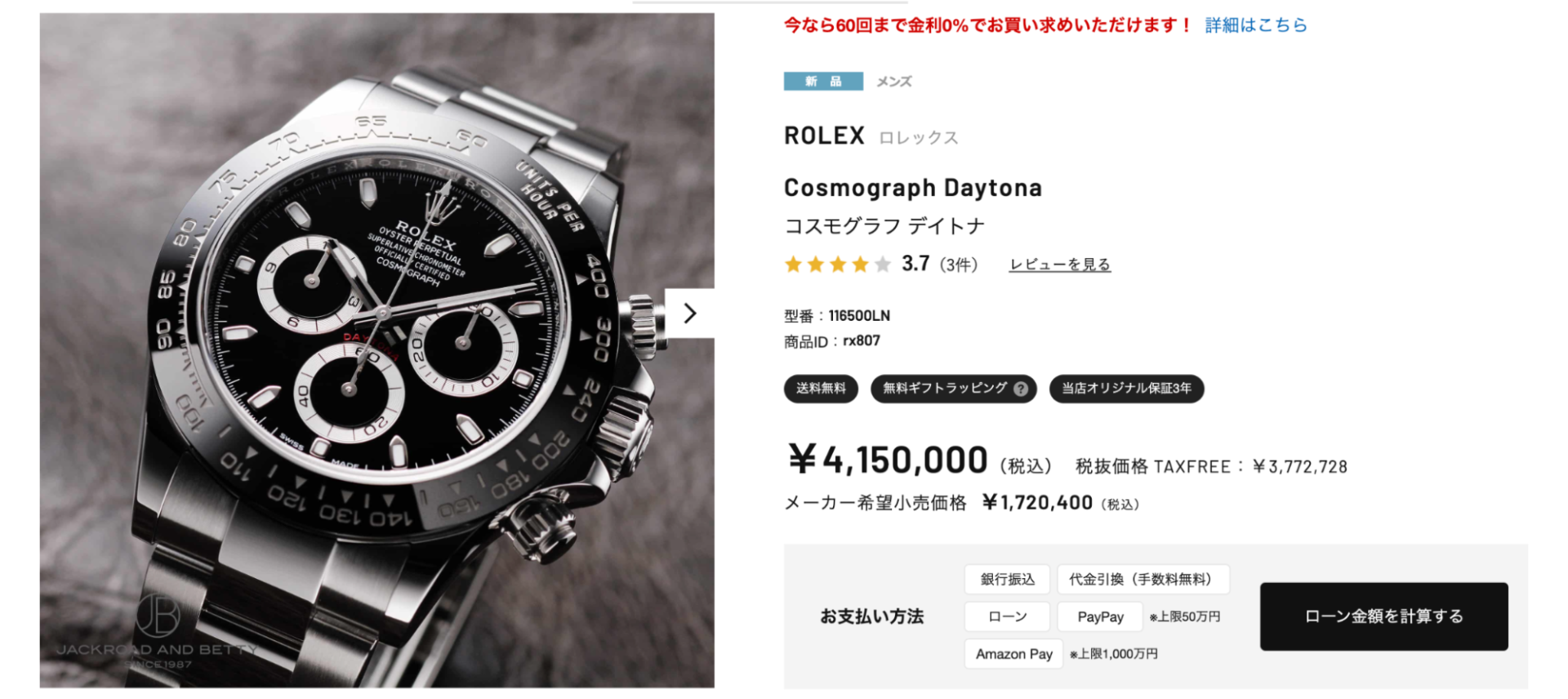
Task: View reviews via レビューを見る link
Action: coord(1059,265)
